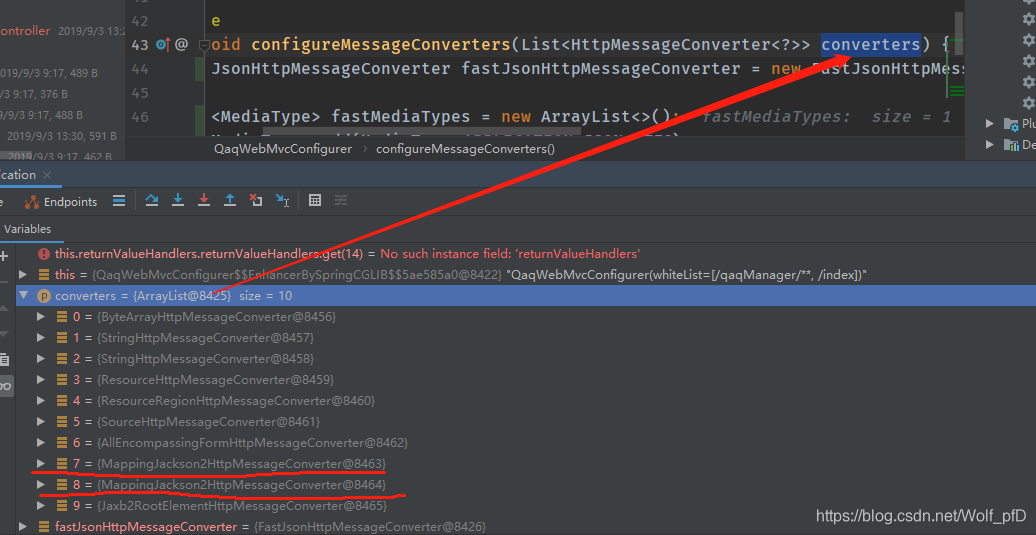Collapse the converters ArrayList node
1036x535 pixels.
pyautogui.click(x=23, y=295)
